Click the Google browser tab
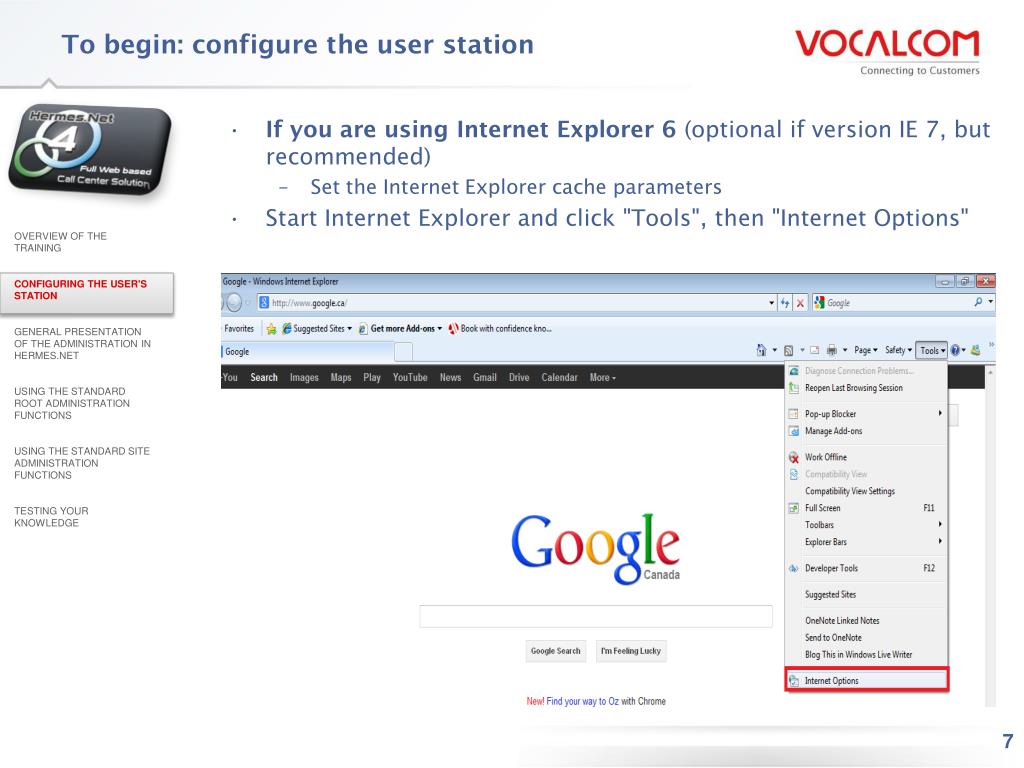Viewport: 1024px width, 768px height. [308, 351]
